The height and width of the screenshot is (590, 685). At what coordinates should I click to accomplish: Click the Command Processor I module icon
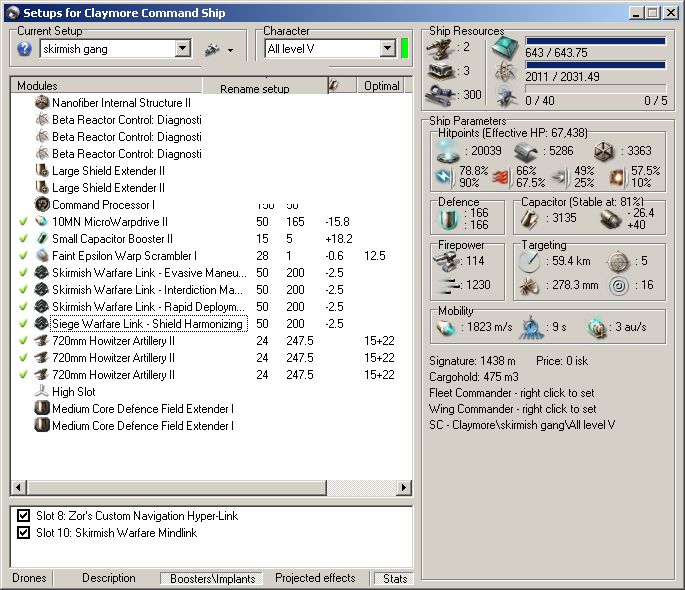point(42,204)
